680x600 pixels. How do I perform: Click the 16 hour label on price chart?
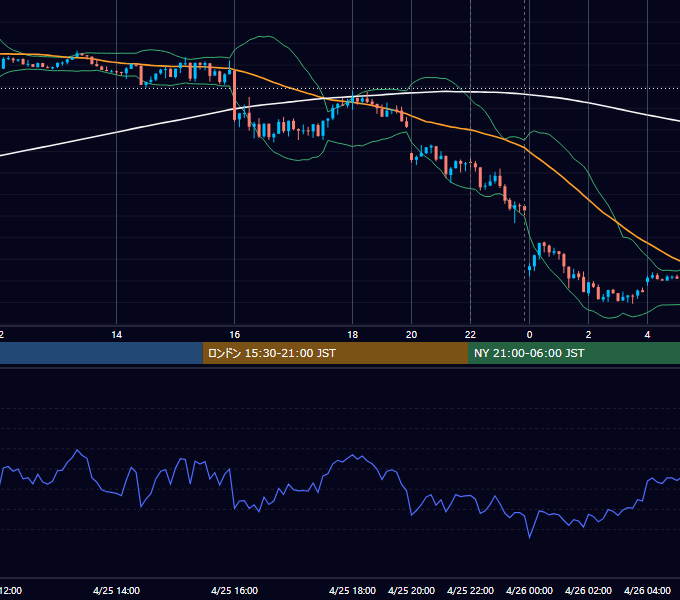tap(235, 335)
